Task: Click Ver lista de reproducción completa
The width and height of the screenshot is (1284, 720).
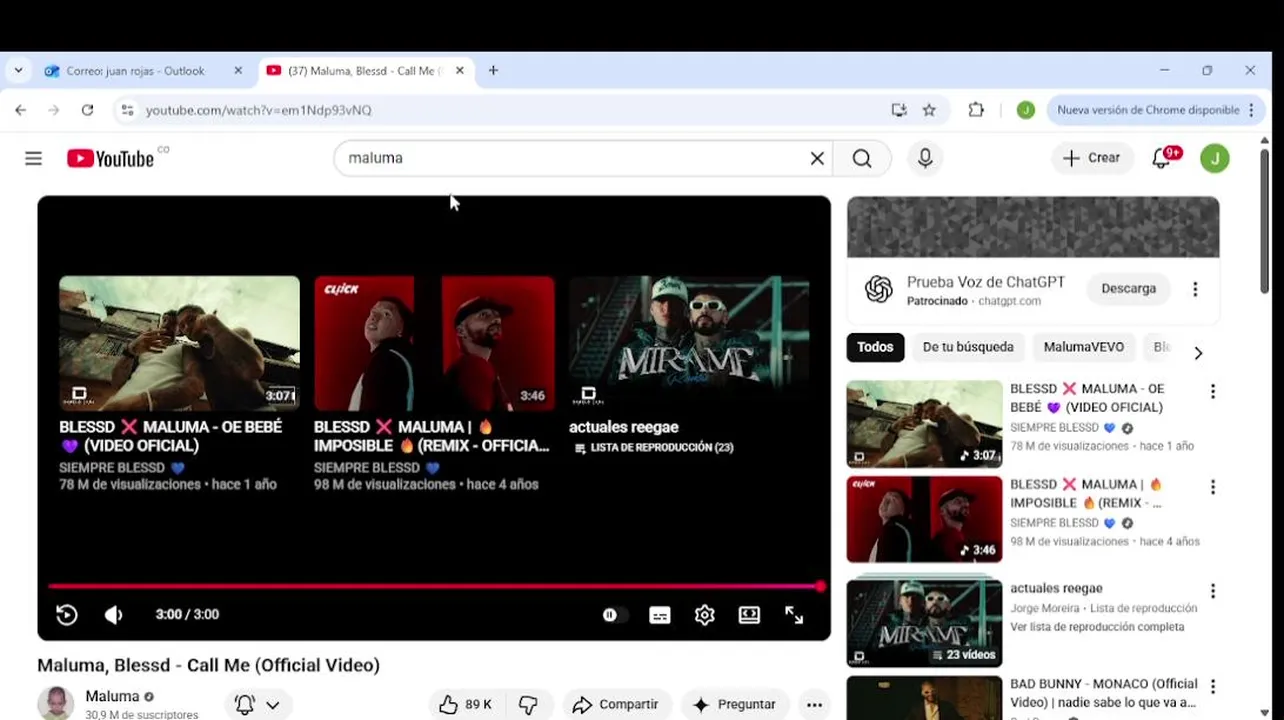Action: click(x=1097, y=627)
